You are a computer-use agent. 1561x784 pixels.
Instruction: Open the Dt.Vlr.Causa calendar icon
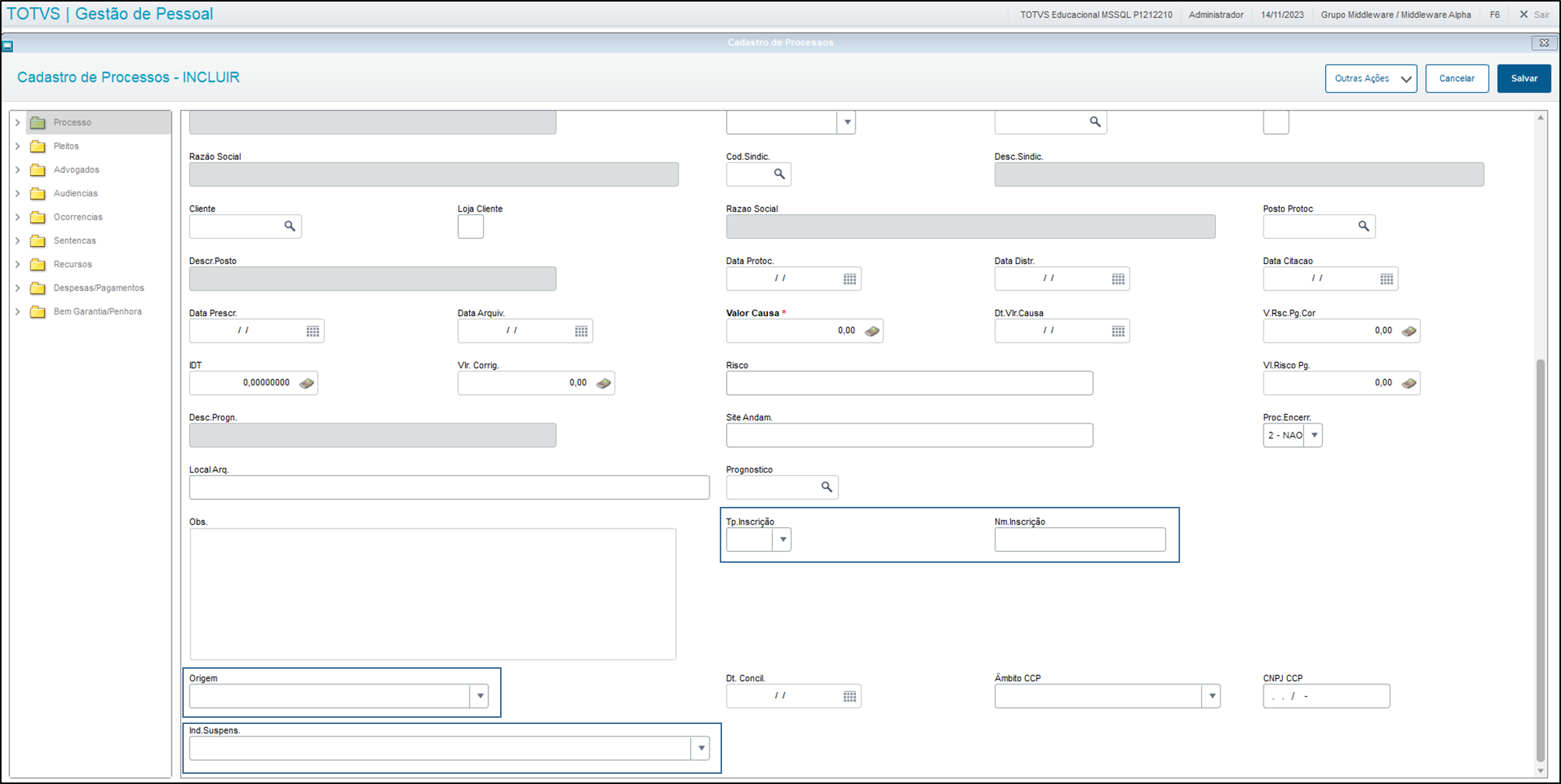click(1119, 331)
